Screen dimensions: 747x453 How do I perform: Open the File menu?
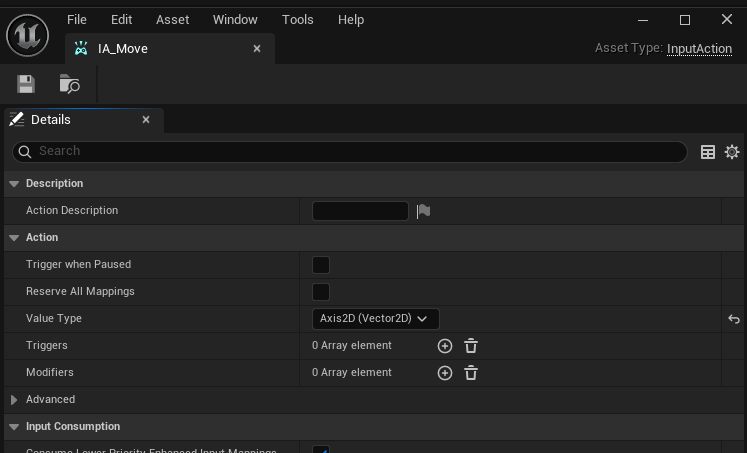[x=77, y=20]
